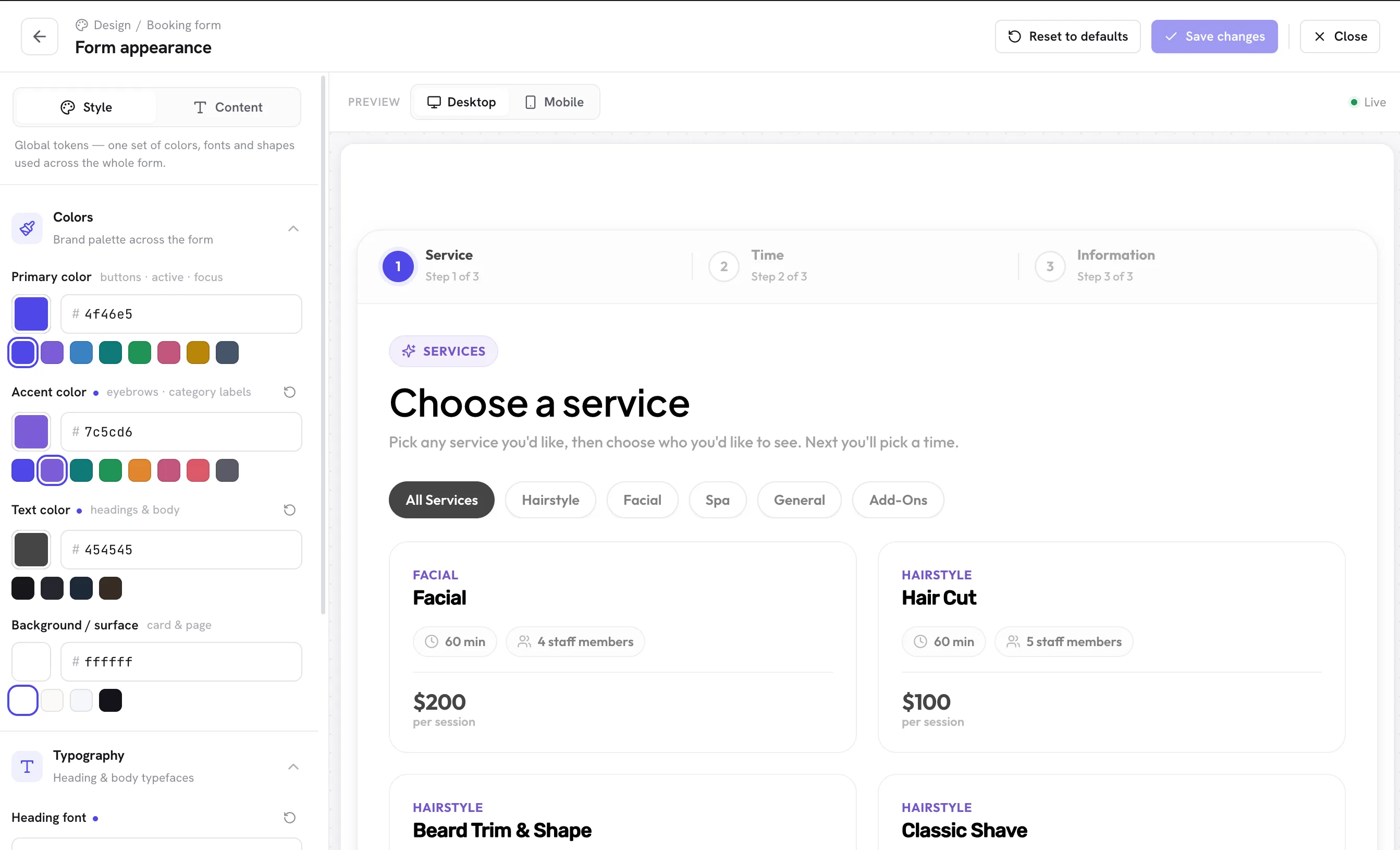Click the sparkle icon in SERVICES badge
Viewport: 1400px width, 850px height.
[x=409, y=351]
